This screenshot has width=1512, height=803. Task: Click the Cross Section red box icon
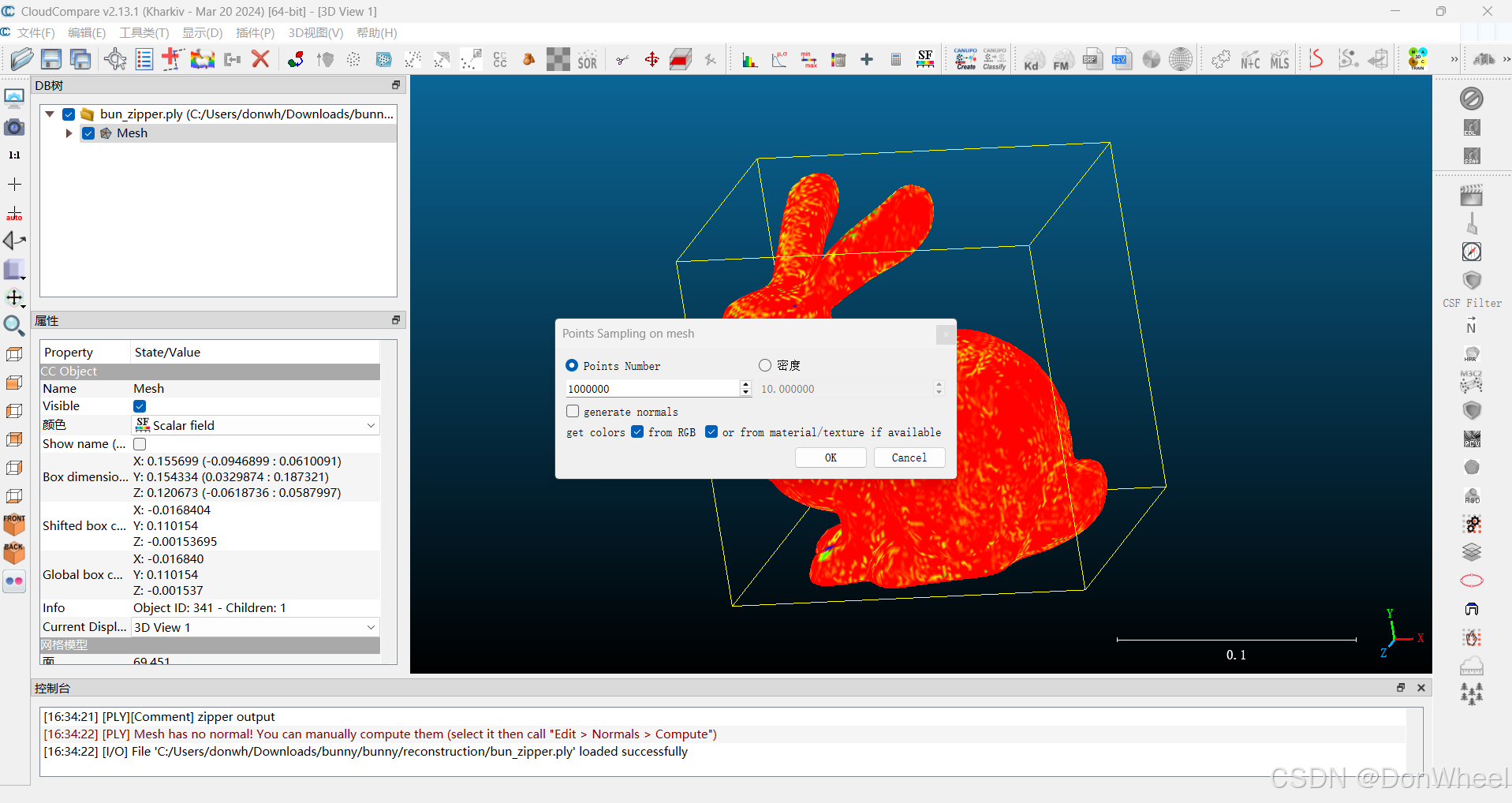pos(681,60)
